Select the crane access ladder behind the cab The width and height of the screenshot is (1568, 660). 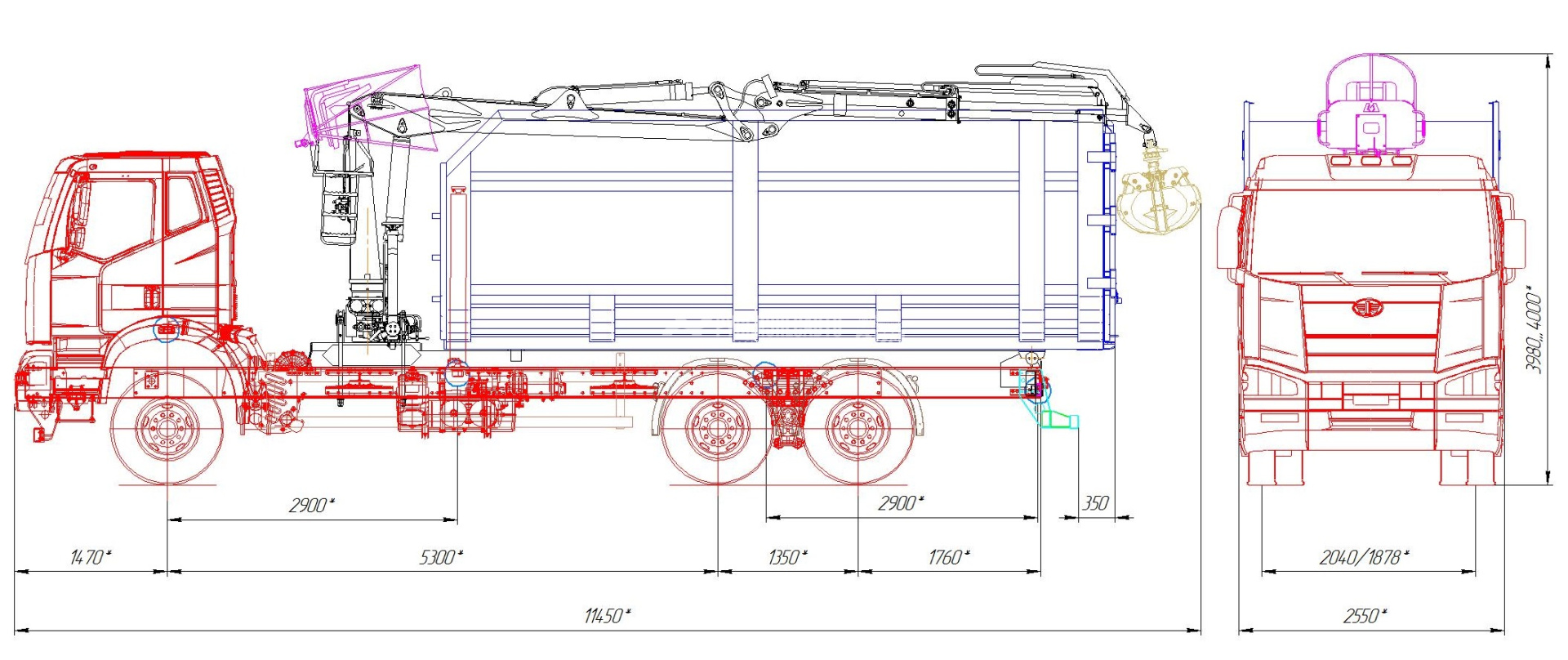coord(337,208)
